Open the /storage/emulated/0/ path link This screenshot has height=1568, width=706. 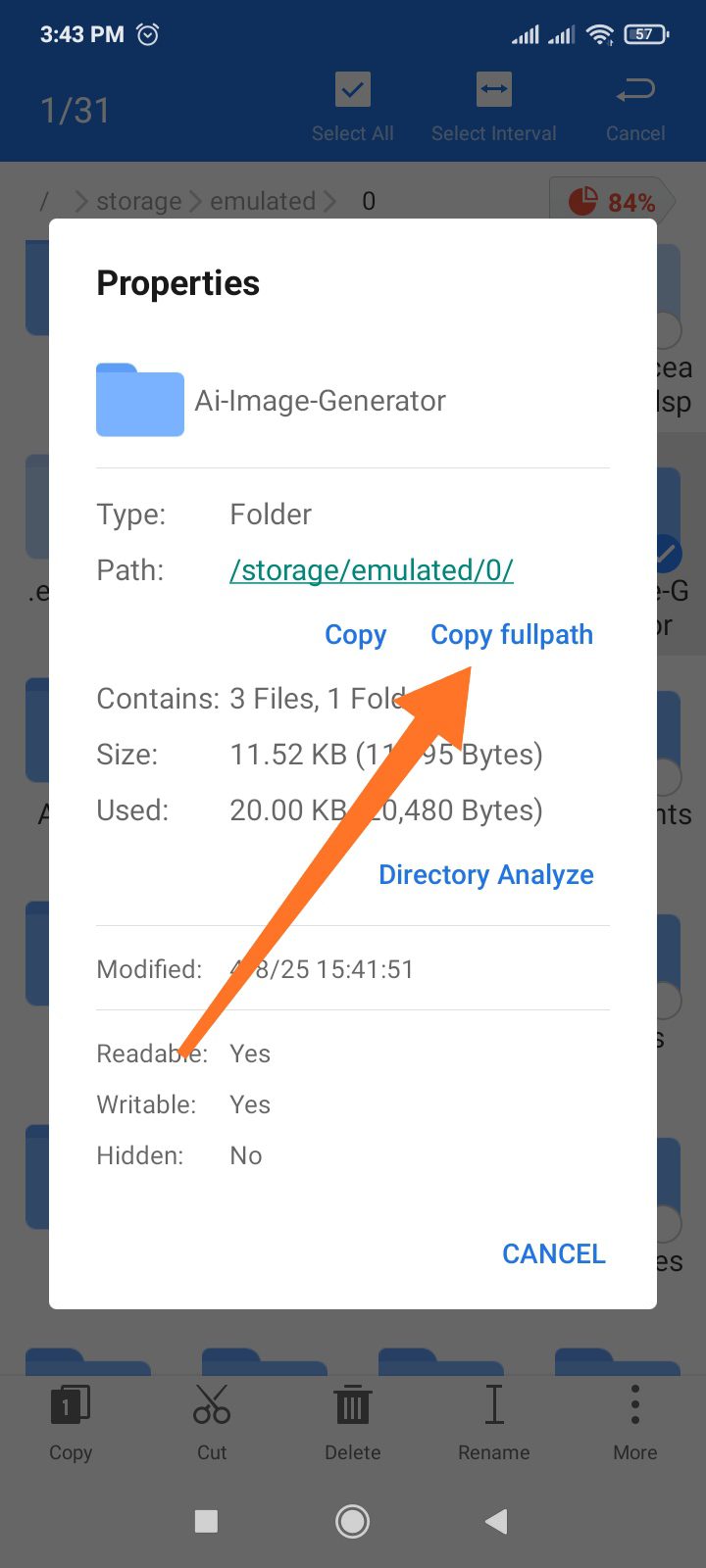[x=372, y=569]
